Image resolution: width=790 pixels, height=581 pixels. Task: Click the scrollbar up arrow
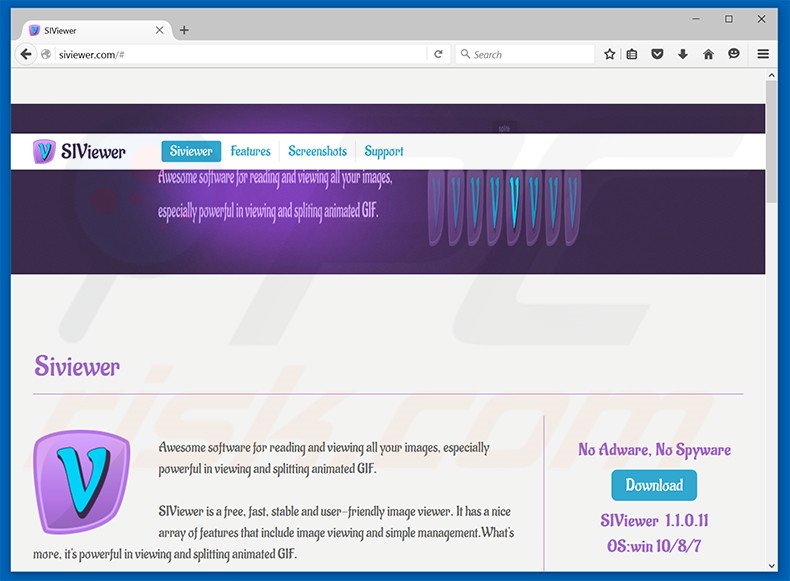coord(771,75)
